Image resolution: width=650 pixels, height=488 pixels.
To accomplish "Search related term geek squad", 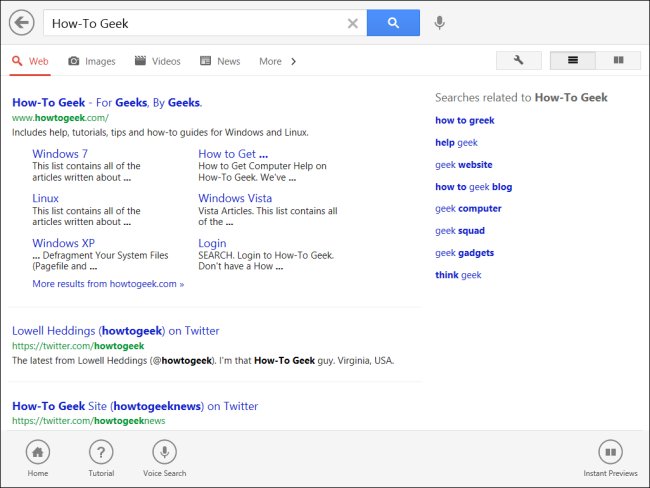I will (460, 231).
